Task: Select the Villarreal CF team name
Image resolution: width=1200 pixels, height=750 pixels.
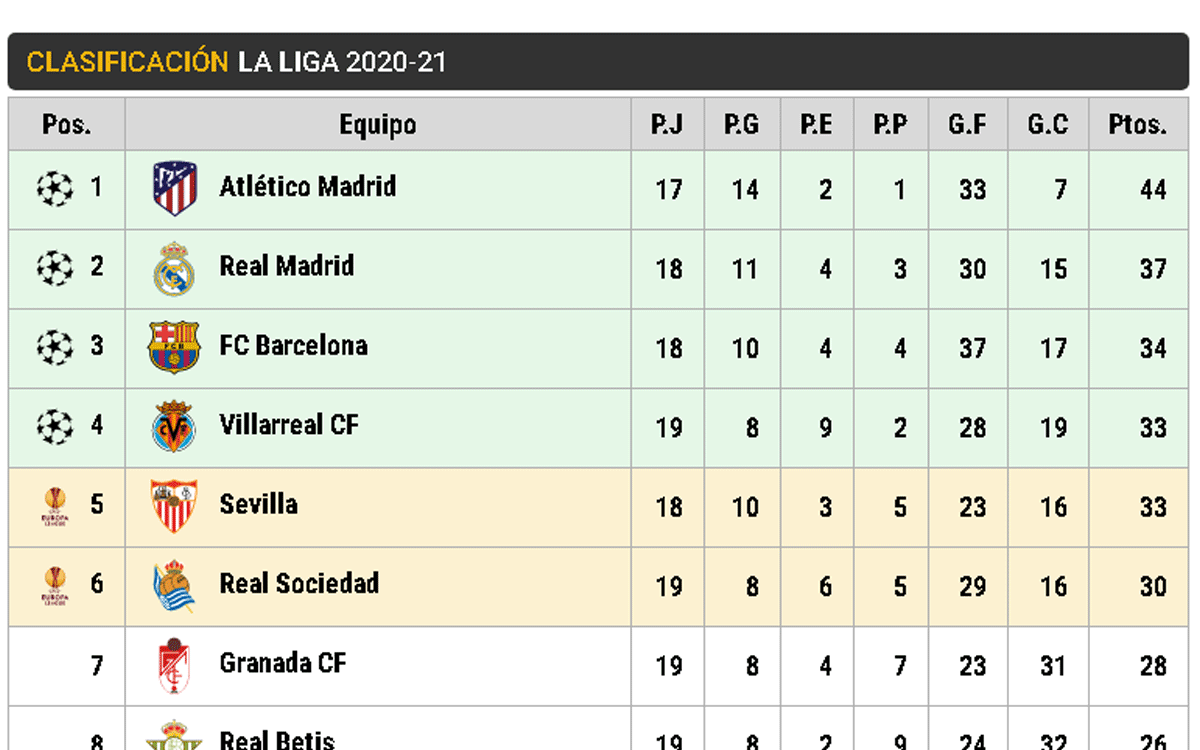Action: point(289,425)
